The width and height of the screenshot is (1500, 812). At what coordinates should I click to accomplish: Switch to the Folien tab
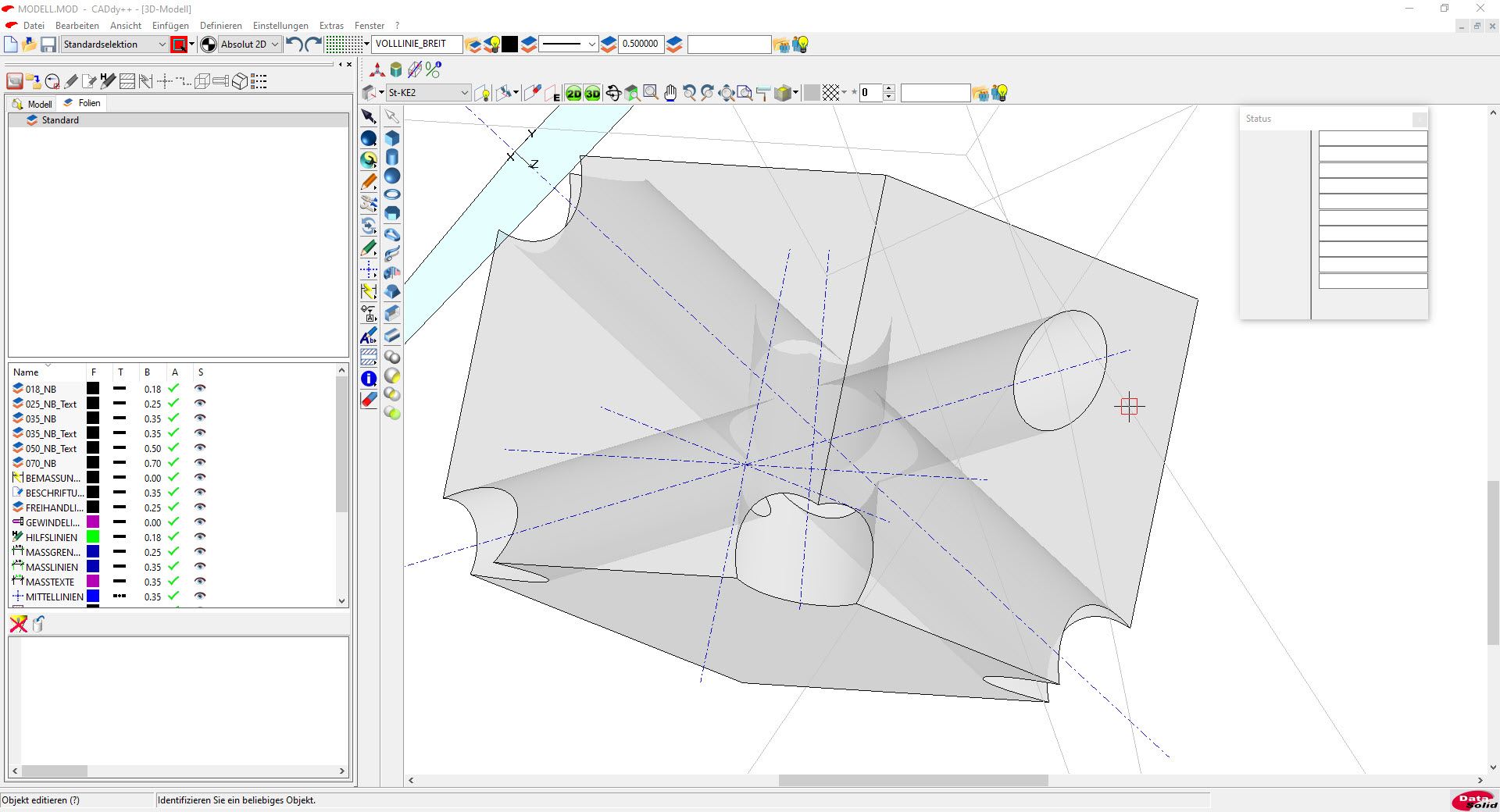point(82,103)
